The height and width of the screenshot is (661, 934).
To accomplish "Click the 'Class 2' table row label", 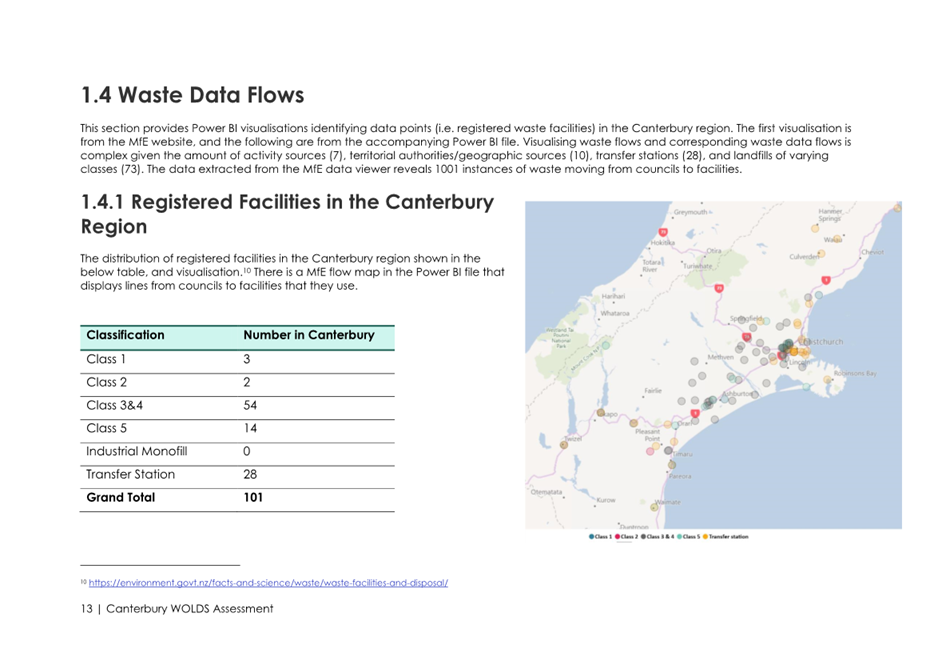I will pyautogui.click(x=107, y=382).
